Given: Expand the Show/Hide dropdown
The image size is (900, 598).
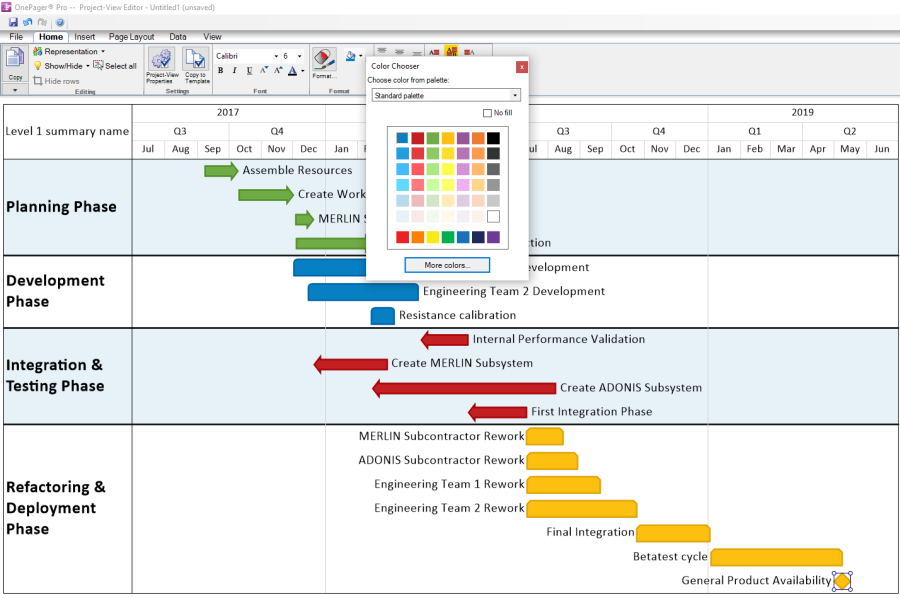Looking at the screenshot, I should (x=88, y=66).
